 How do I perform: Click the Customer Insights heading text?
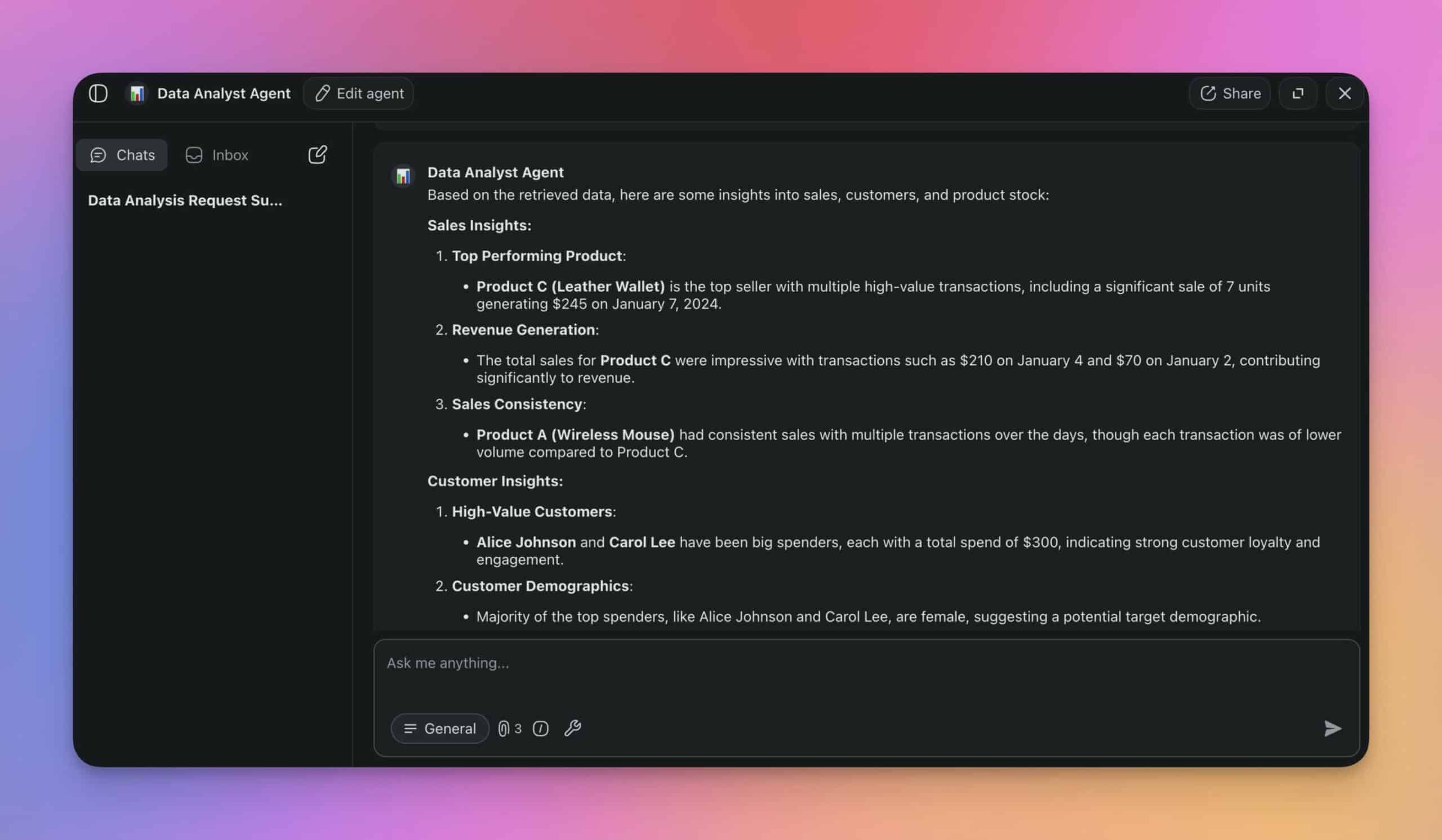pos(495,481)
